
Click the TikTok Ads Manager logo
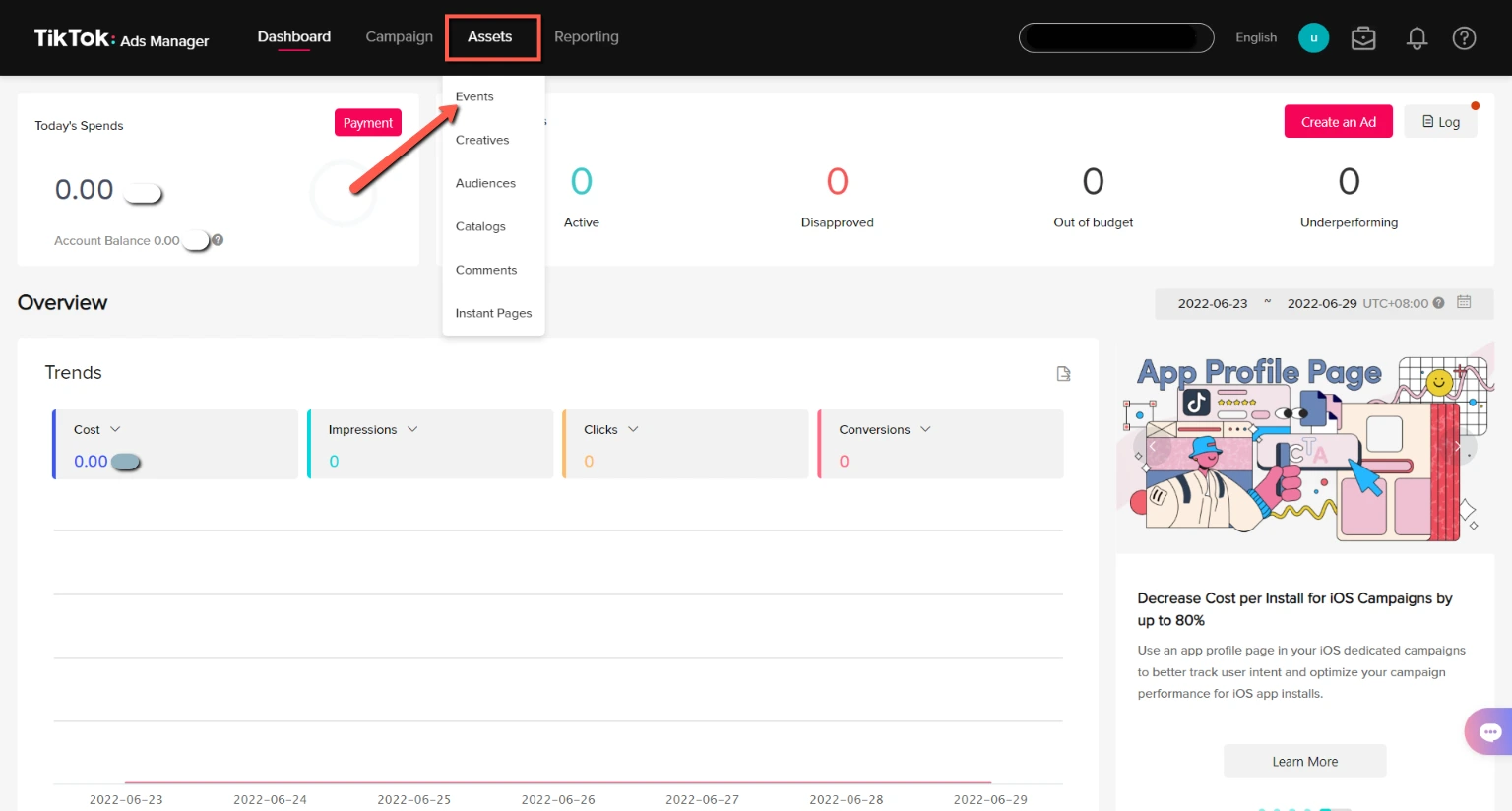121,38
